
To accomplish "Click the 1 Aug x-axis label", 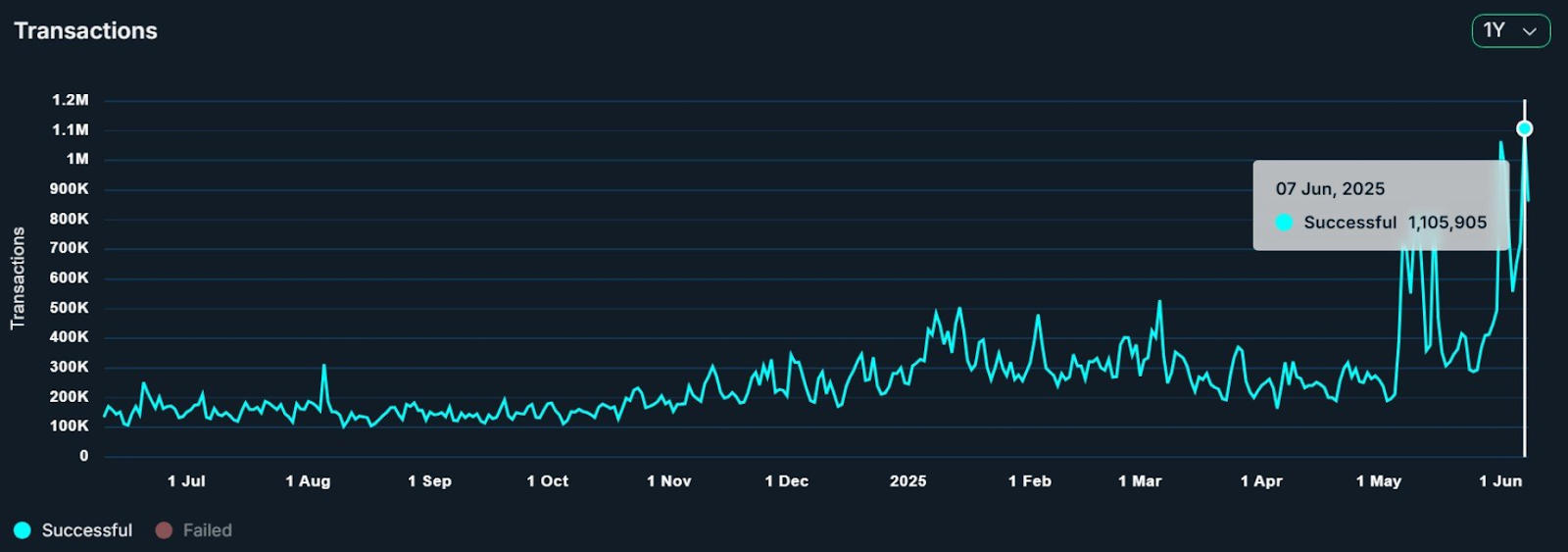I will [308, 481].
